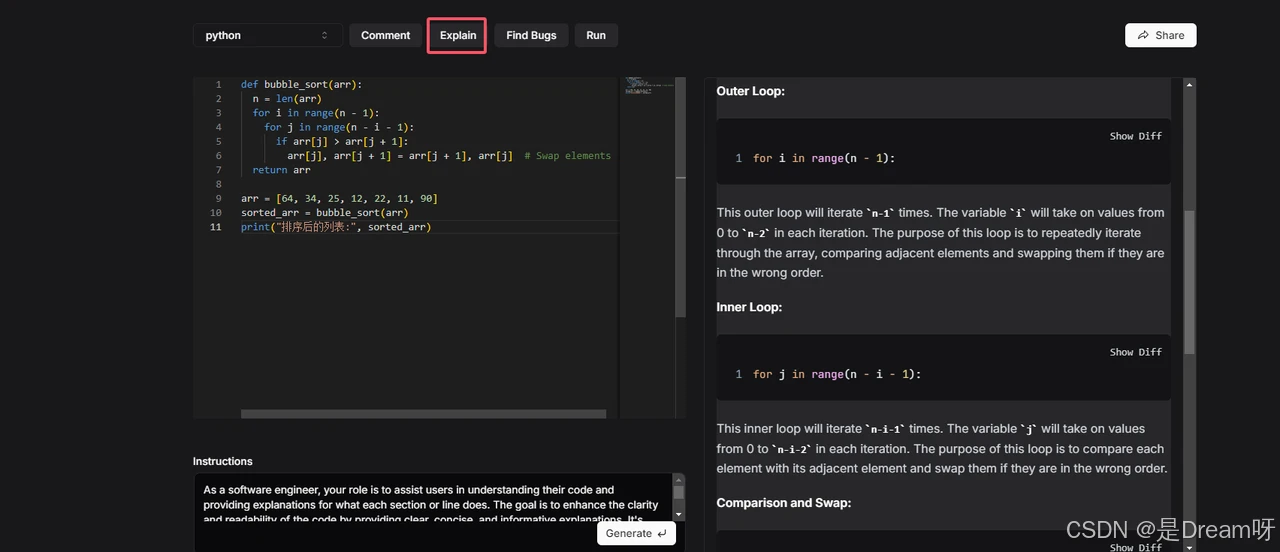Click the print statement on line 11
This screenshot has width=1280, height=552.
pyautogui.click(x=336, y=227)
